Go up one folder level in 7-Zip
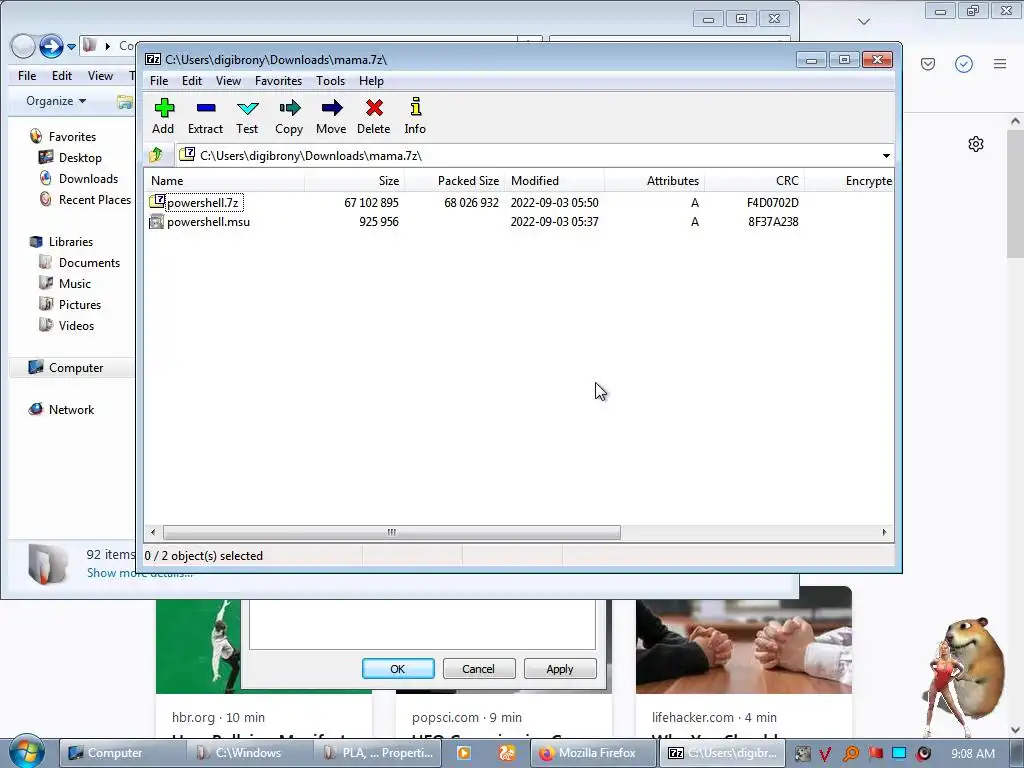Viewport: 1024px width, 768px height. pos(156,155)
